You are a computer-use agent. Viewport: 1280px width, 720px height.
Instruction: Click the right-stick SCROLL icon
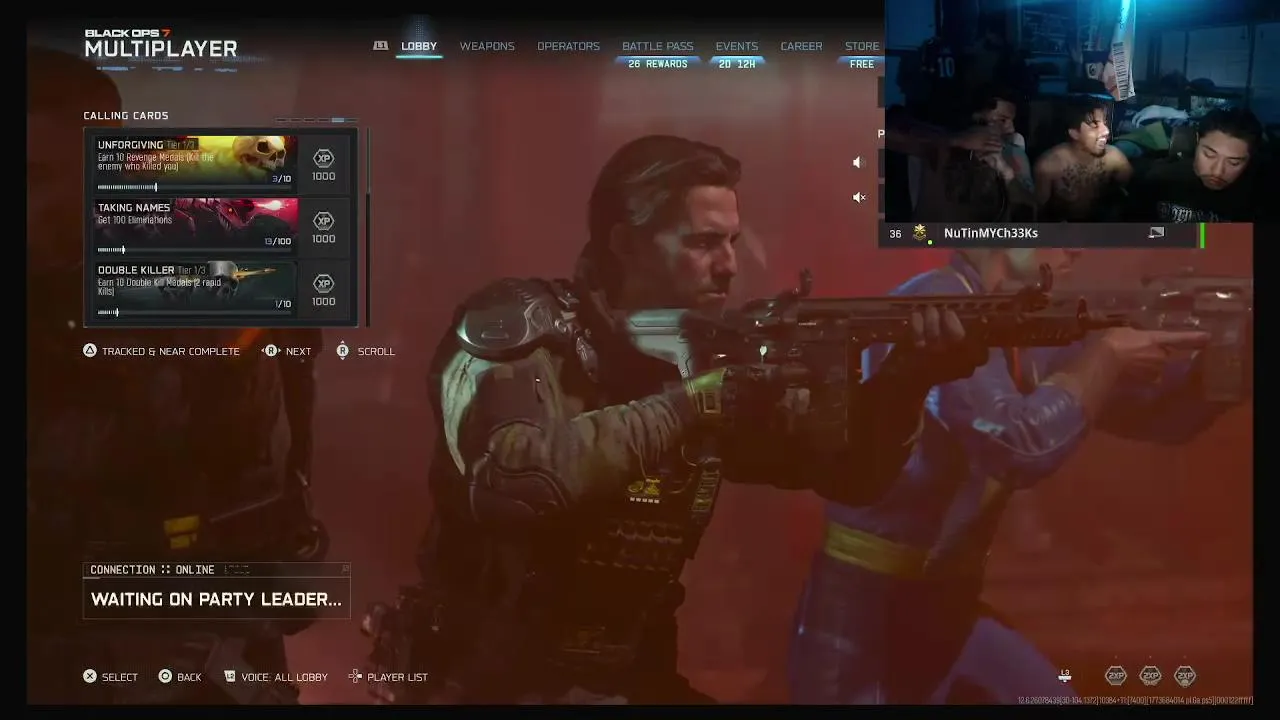[x=343, y=351]
